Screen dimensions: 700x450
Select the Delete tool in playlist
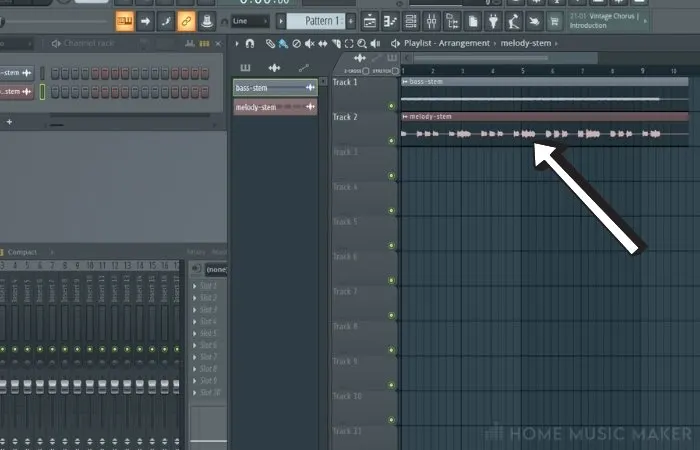[x=296, y=43]
